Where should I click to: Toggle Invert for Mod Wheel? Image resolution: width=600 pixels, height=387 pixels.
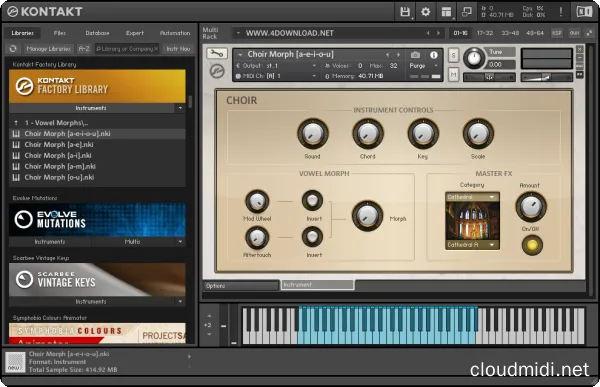(x=312, y=200)
